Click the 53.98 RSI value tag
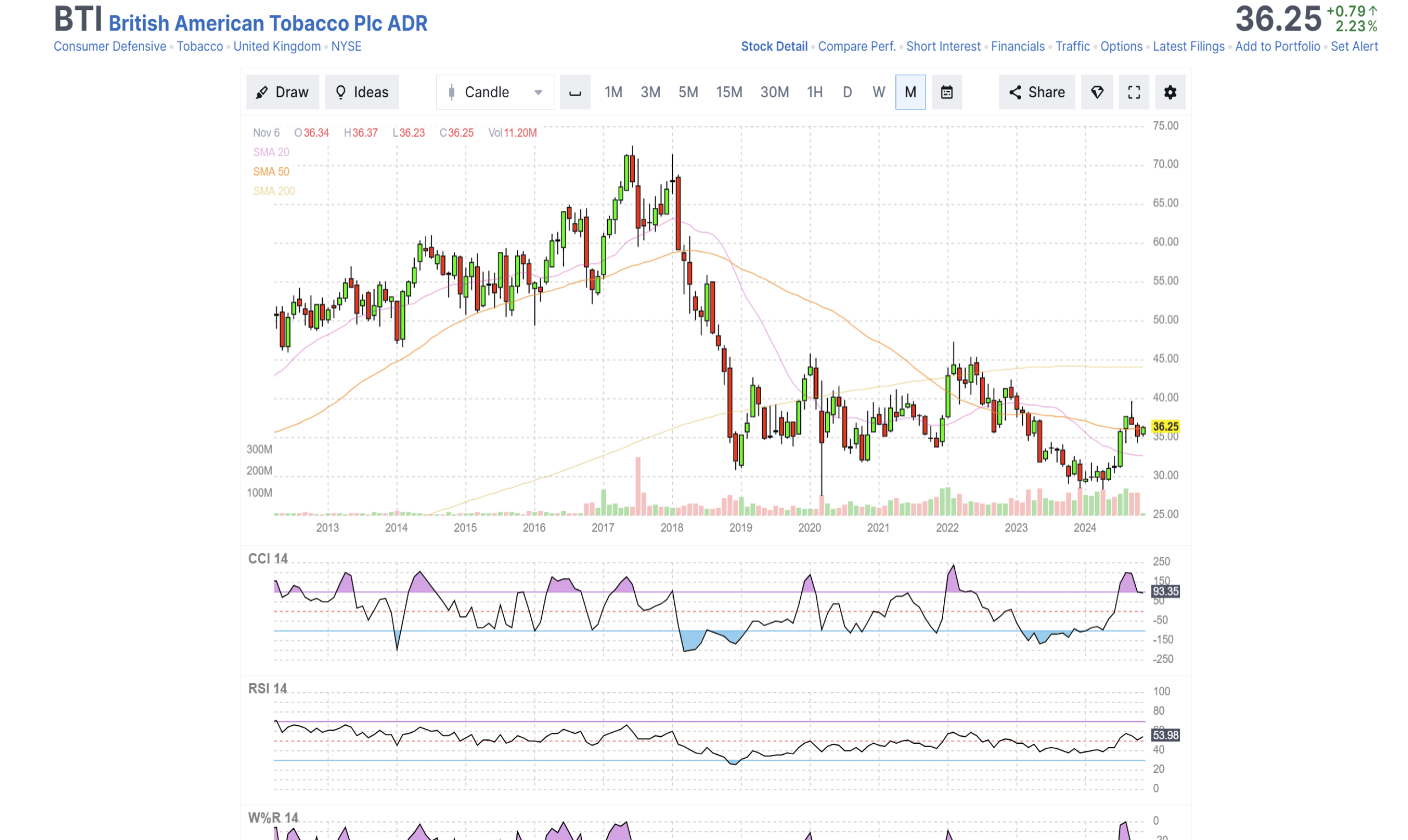 pyautogui.click(x=1165, y=736)
